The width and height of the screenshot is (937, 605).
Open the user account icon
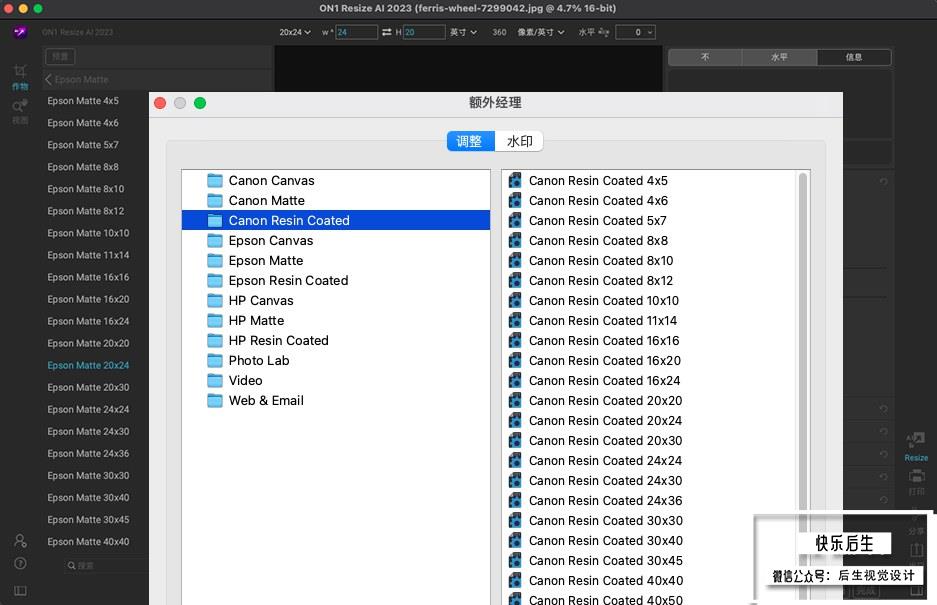[x=20, y=541]
